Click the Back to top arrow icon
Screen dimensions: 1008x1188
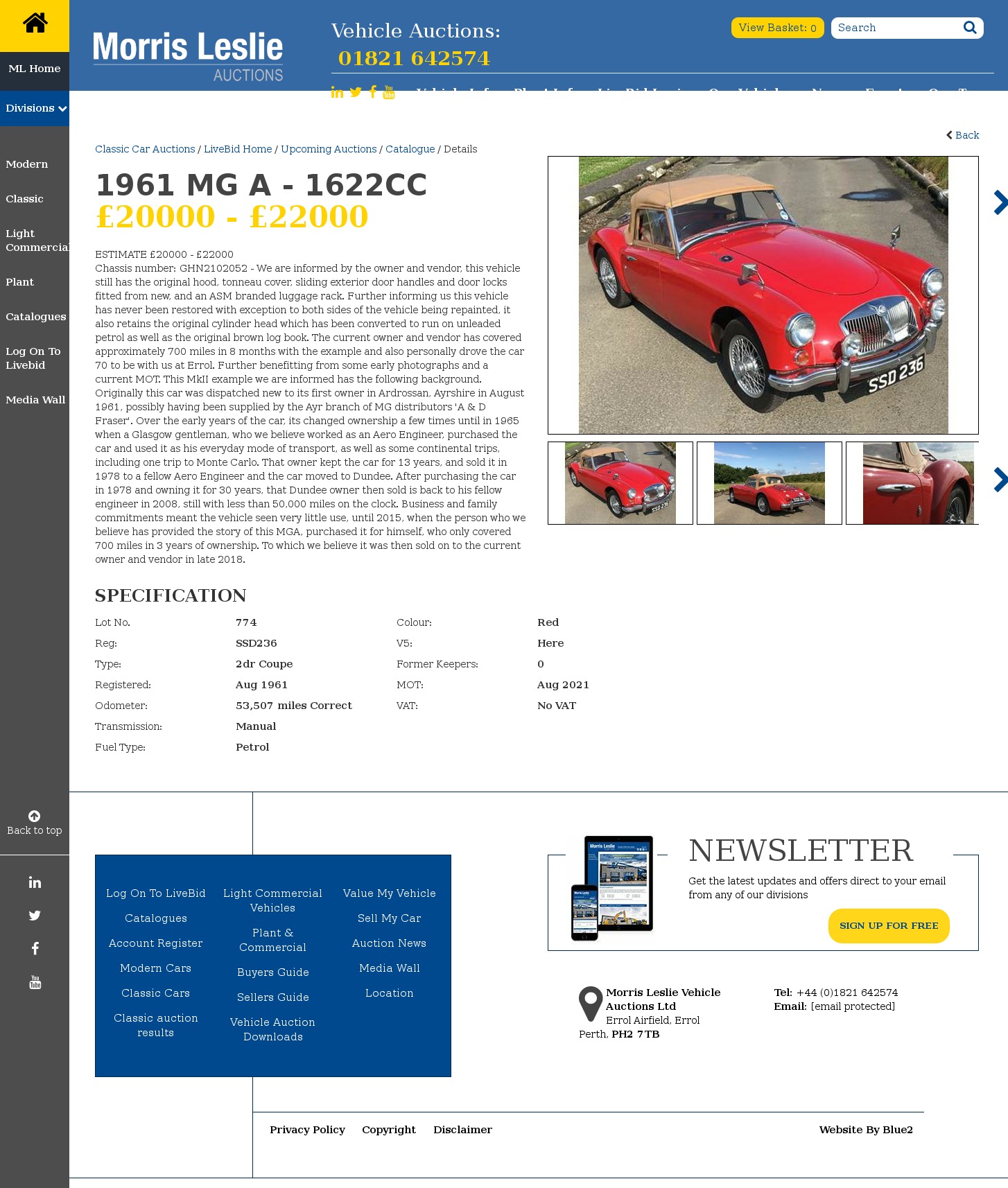34,816
